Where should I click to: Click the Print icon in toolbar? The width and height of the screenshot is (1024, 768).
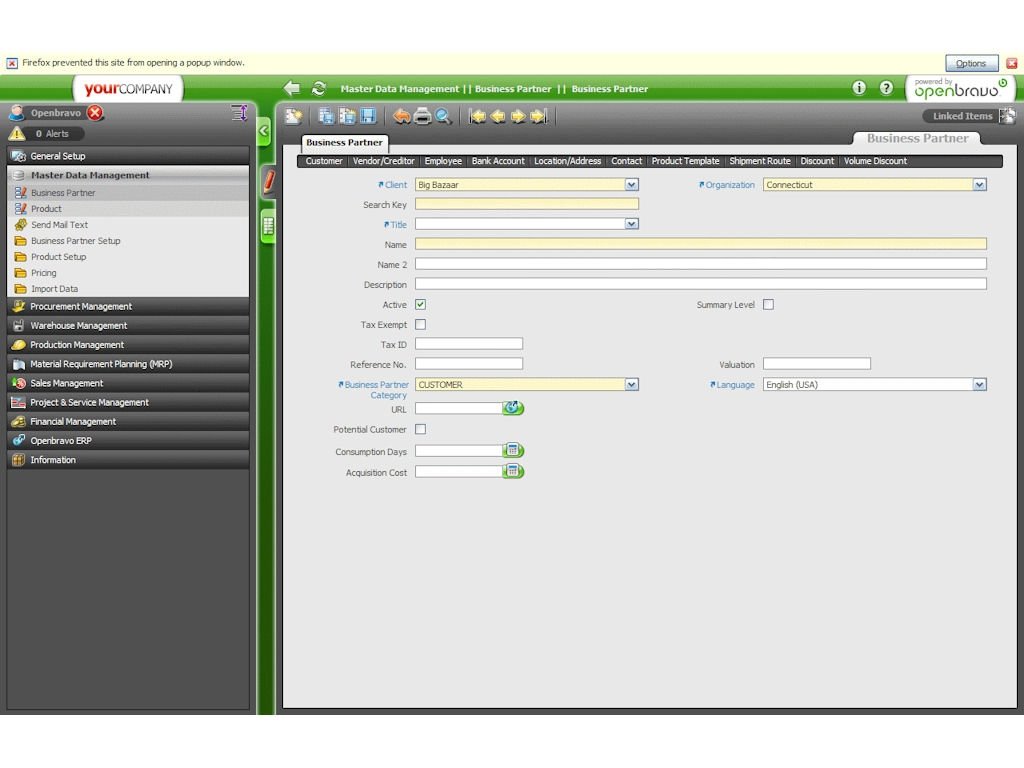tap(423, 116)
